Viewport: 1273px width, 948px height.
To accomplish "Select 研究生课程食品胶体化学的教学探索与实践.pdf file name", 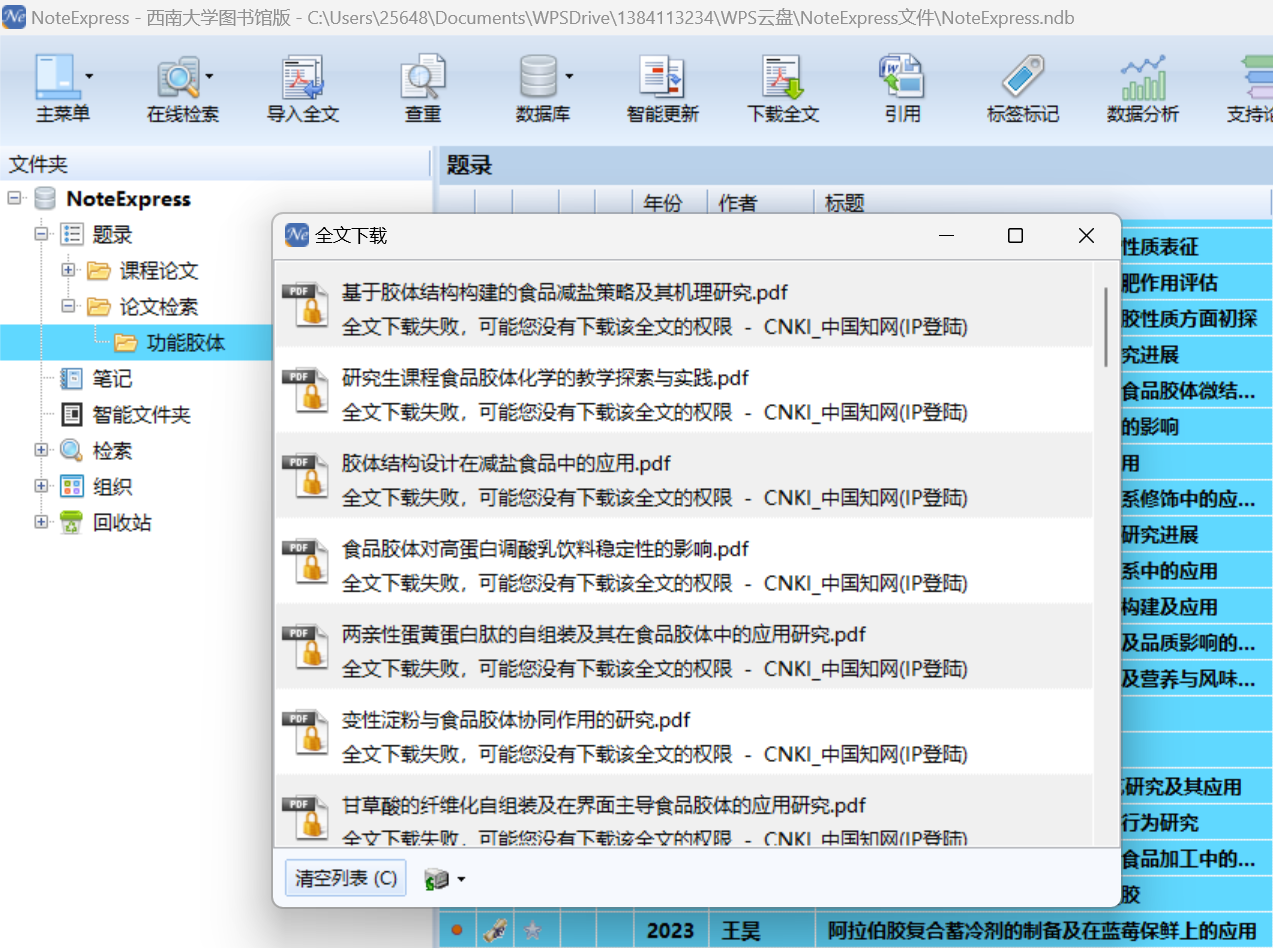I will [x=545, y=378].
